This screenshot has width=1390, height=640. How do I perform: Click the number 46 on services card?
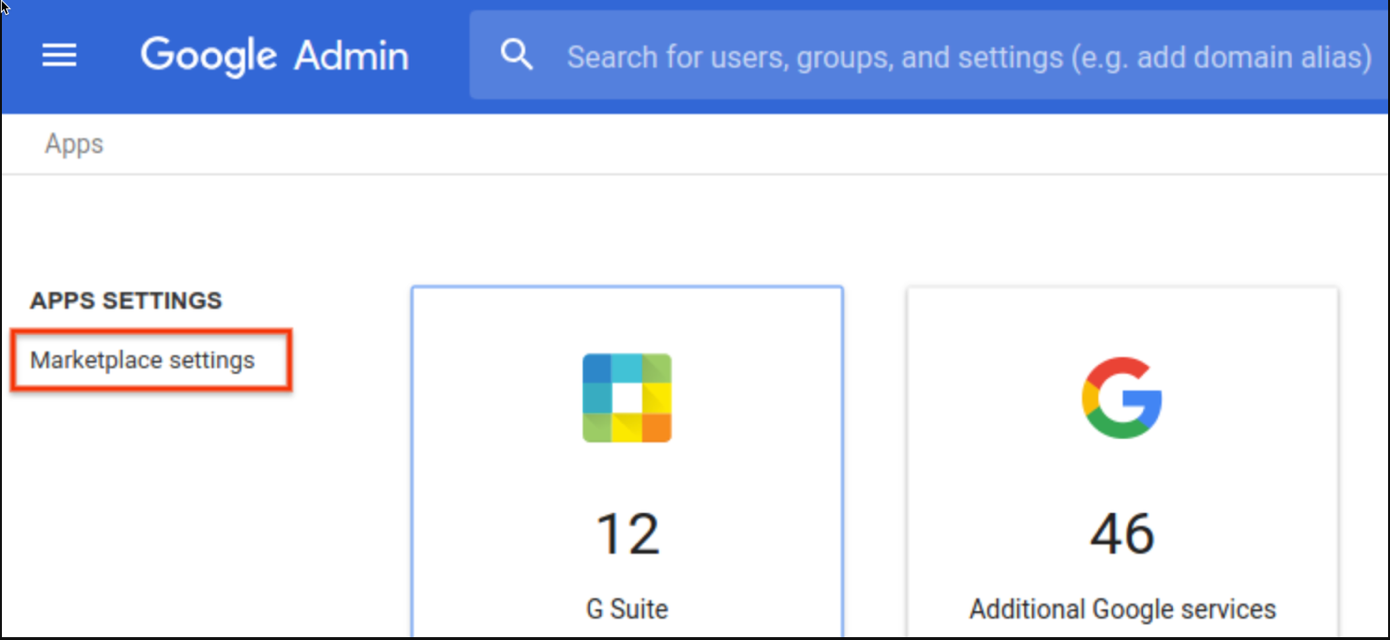pos(1122,533)
